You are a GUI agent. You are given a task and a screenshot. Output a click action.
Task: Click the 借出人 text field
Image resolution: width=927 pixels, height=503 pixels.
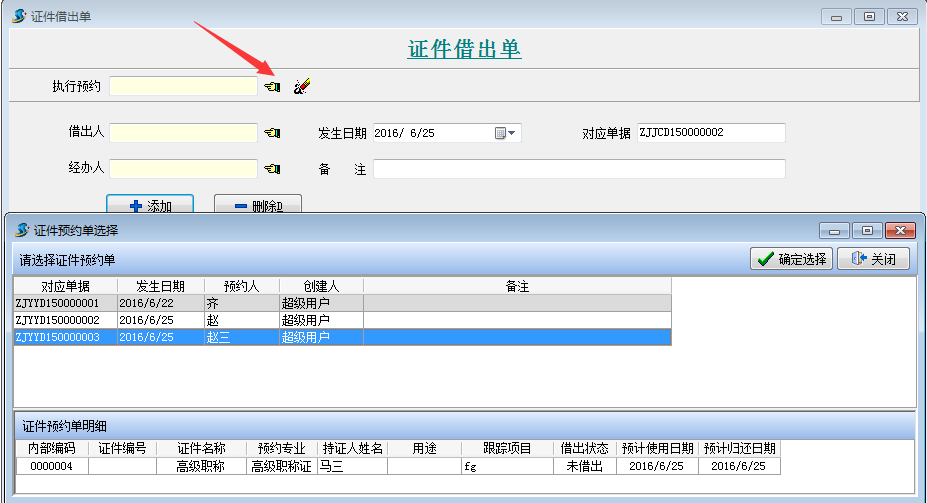183,133
